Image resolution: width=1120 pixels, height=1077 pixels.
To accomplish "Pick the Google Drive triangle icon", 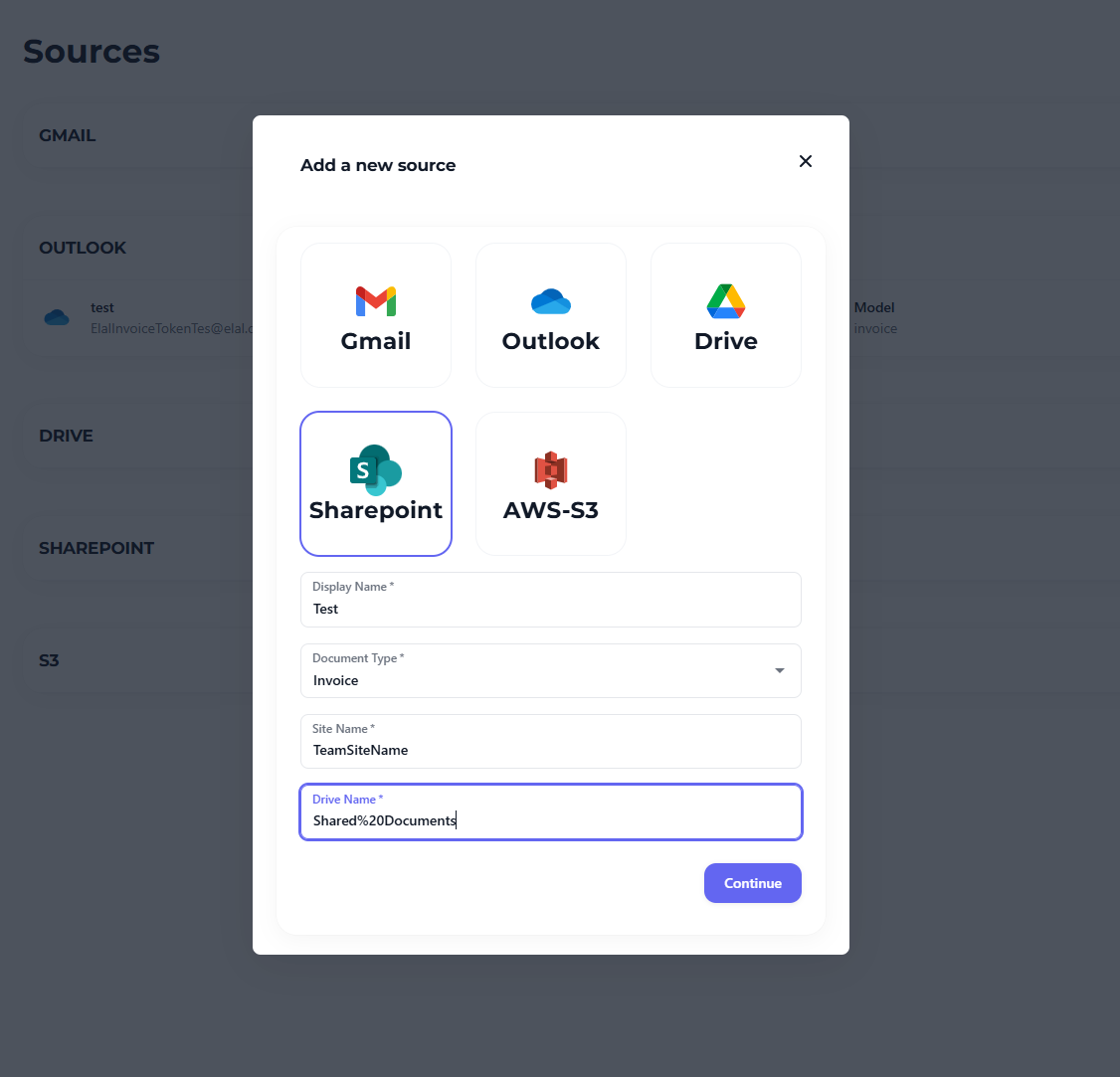I will [726, 301].
